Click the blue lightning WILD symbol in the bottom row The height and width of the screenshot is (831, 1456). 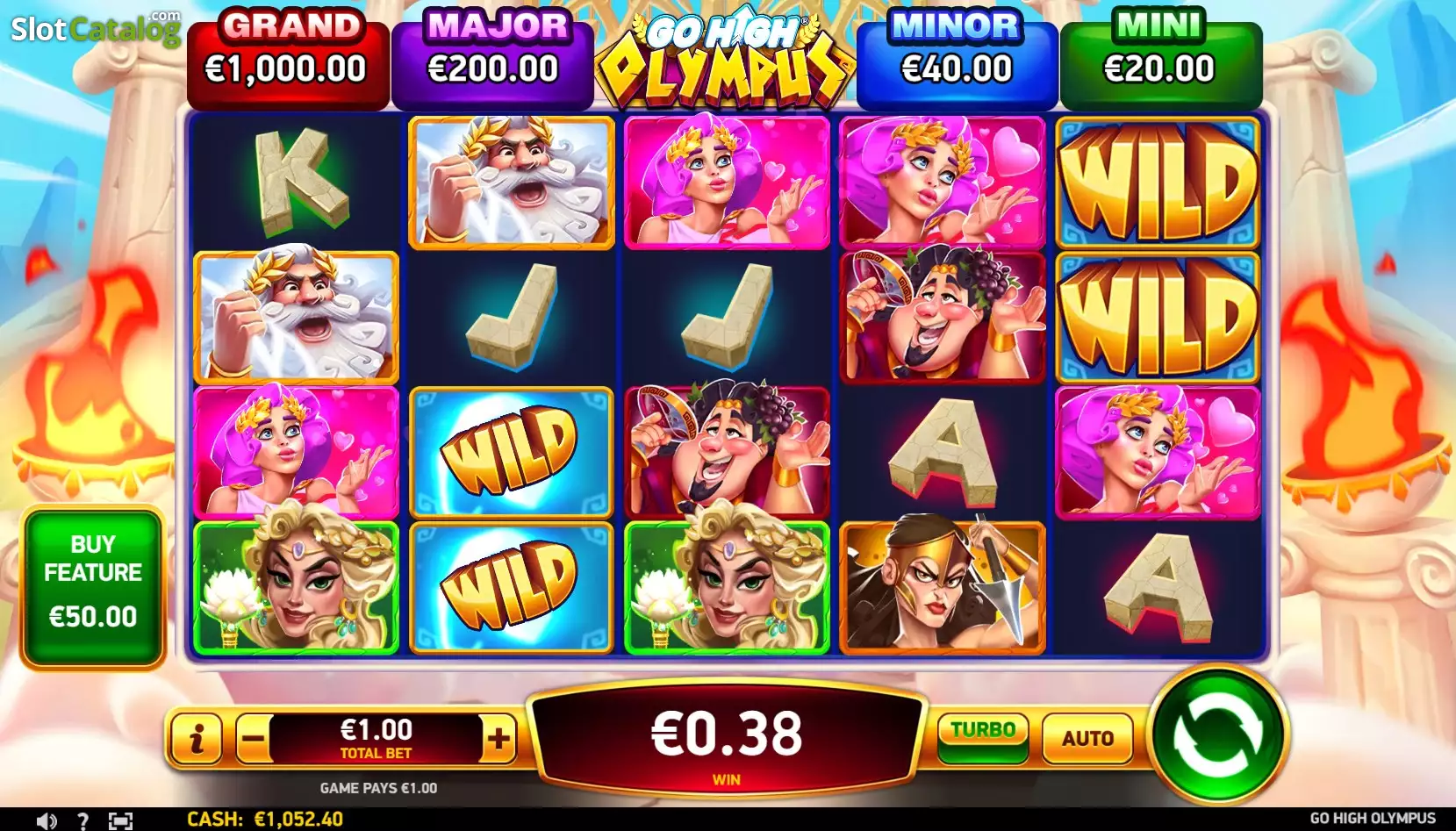[x=511, y=588]
